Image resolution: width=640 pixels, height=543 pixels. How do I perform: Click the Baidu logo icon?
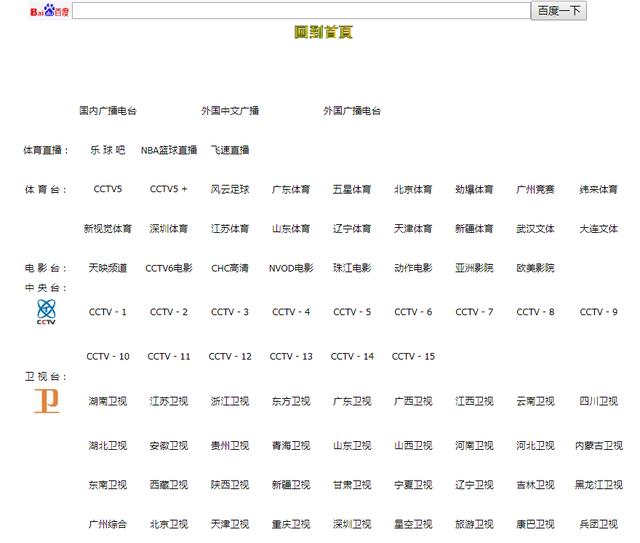point(49,11)
